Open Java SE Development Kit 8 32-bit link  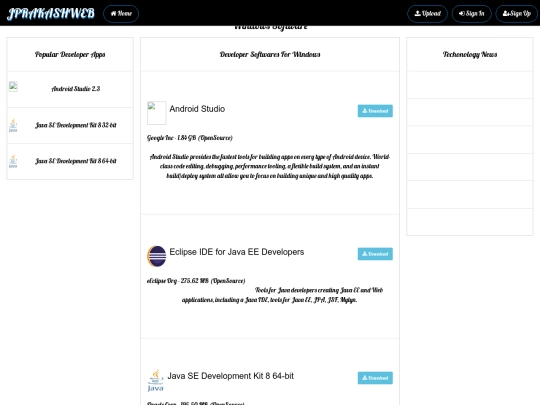pos(76,125)
